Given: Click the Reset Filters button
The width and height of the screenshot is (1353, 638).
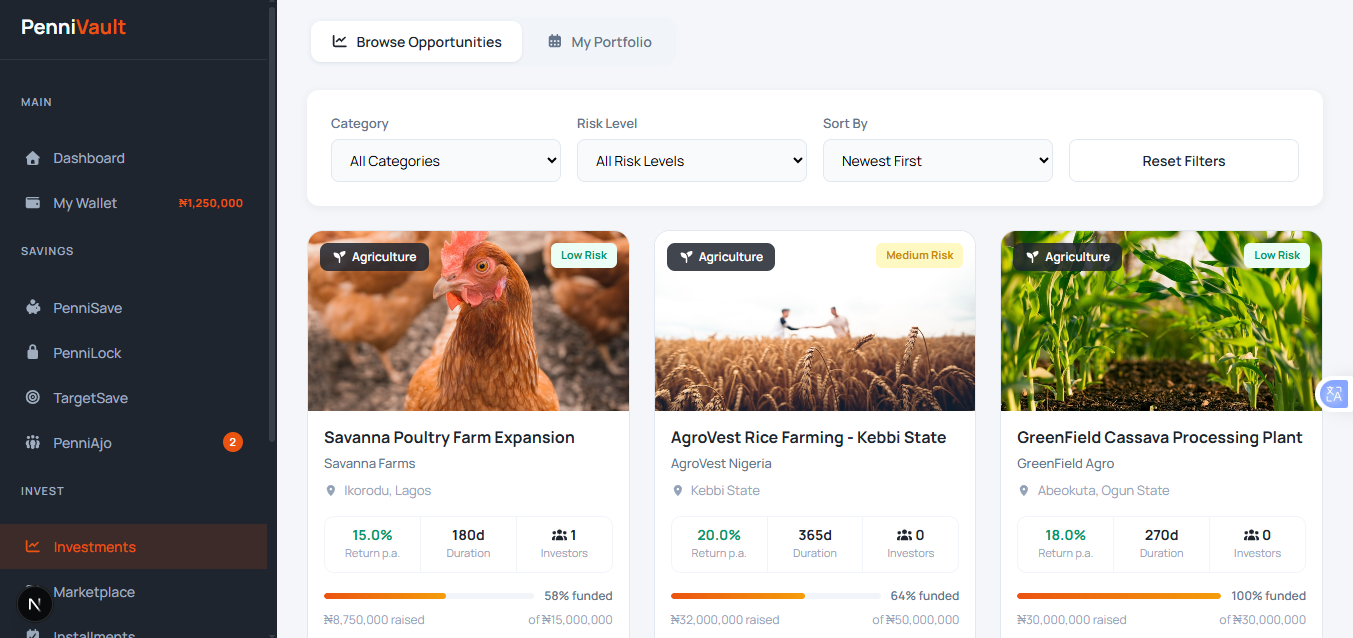Looking at the screenshot, I should point(1183,161).
